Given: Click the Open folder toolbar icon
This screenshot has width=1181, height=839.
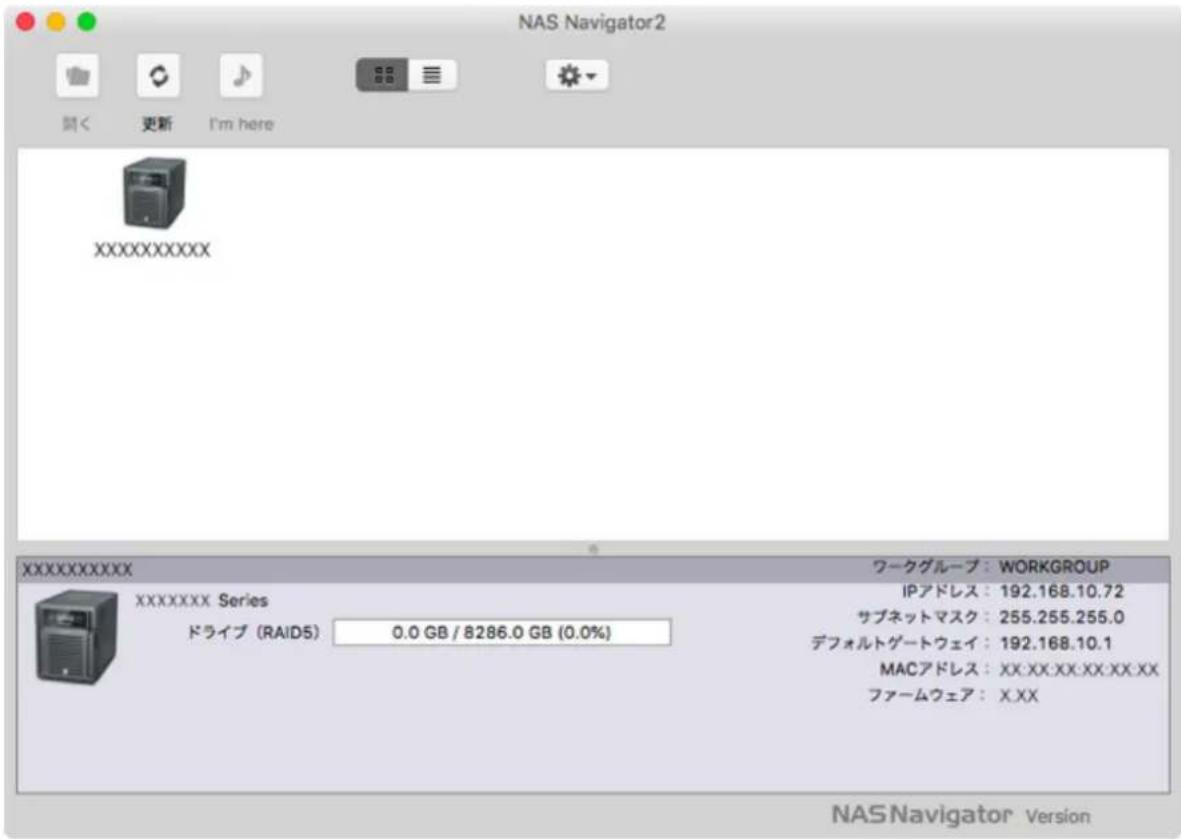Looking at the screenshot, I should click(x=78, y=75).
